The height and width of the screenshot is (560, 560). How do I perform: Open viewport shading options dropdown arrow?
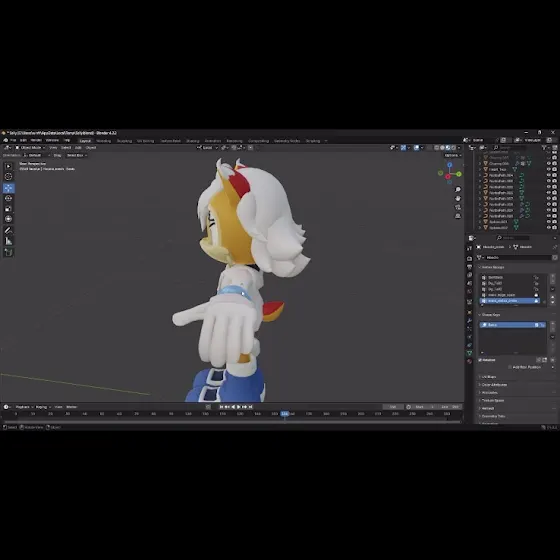pos(459,148)
